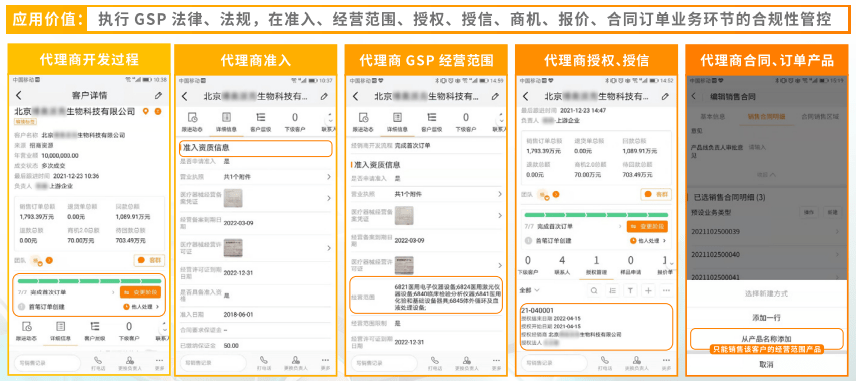
Task: Open contract line 2021102500039
Action: click(766, 232)
